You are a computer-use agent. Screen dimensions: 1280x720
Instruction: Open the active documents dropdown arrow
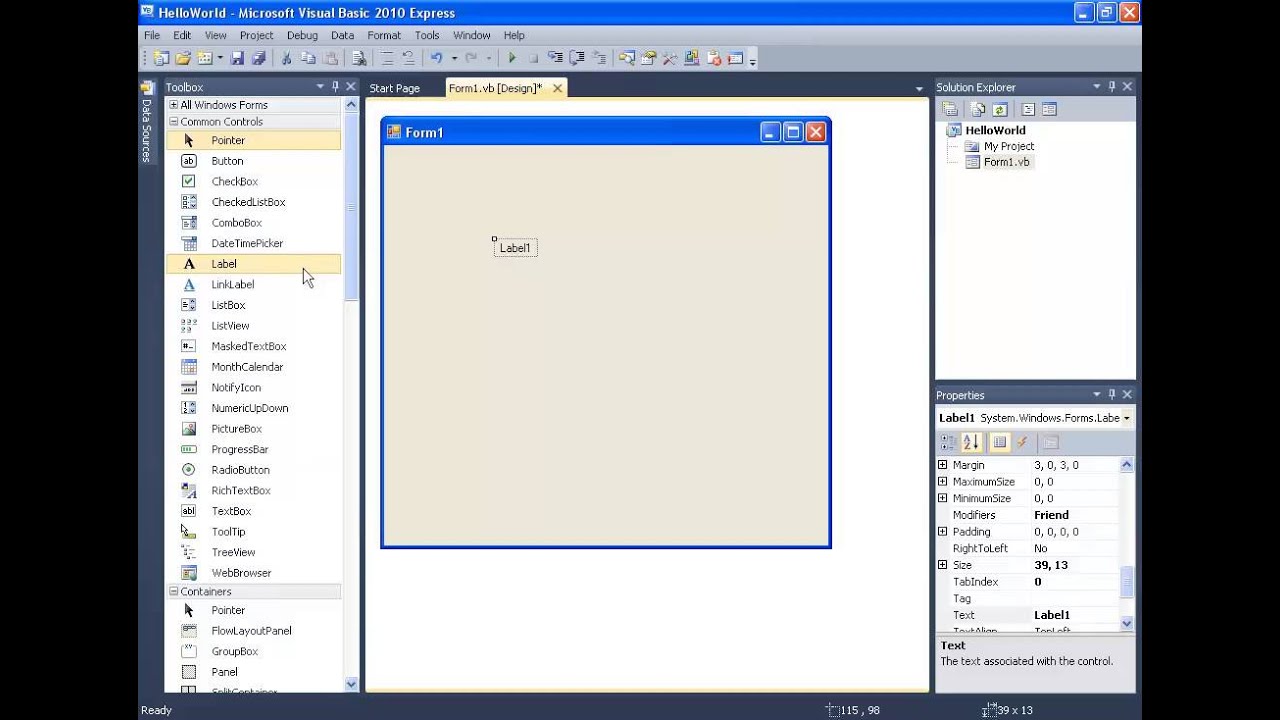[919, 89]
